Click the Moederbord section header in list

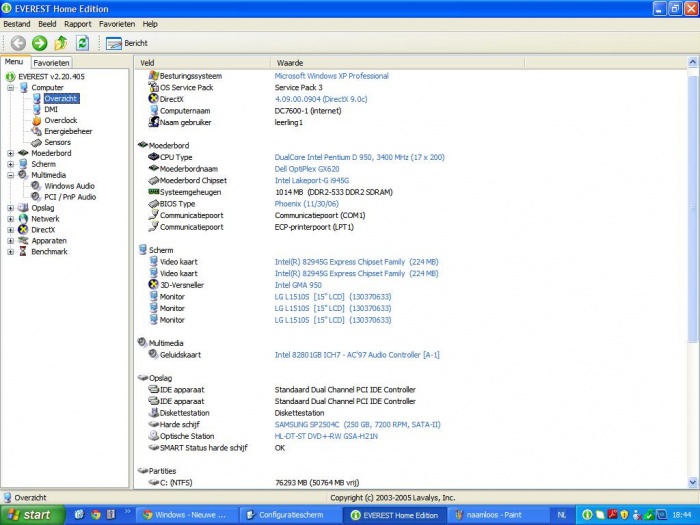click(169, 146)
